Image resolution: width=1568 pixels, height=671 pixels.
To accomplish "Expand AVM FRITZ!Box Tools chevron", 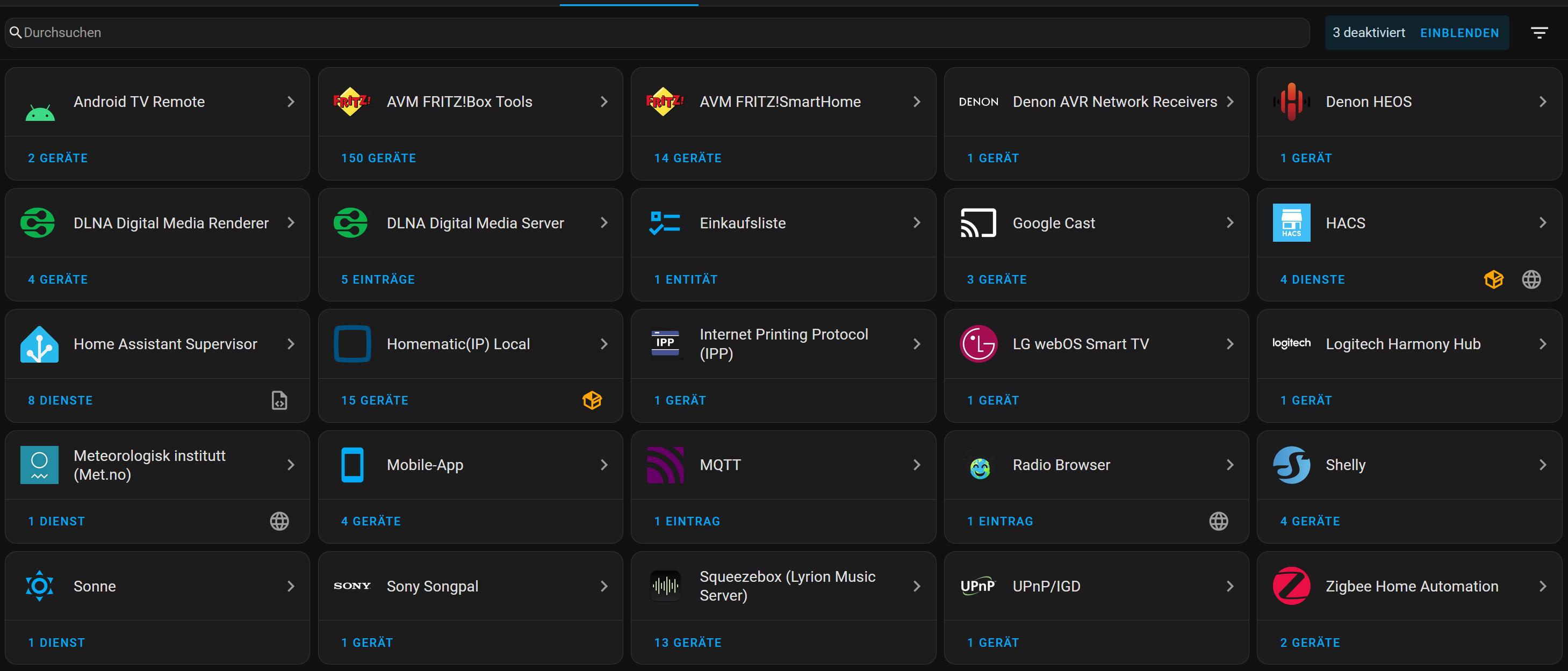I will point(604,102).
